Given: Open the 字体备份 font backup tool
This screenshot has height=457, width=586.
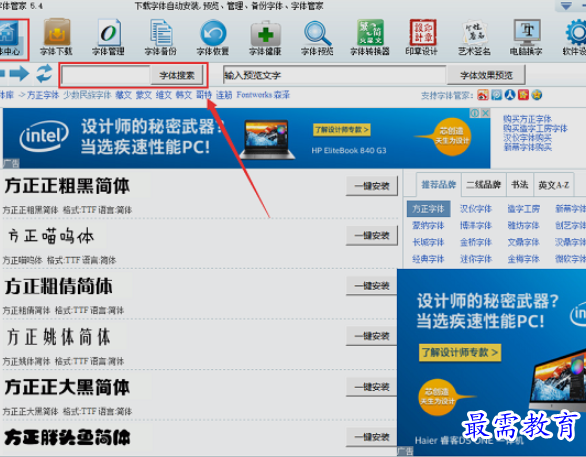Looking at the screenshot, I should coord(161,37).
